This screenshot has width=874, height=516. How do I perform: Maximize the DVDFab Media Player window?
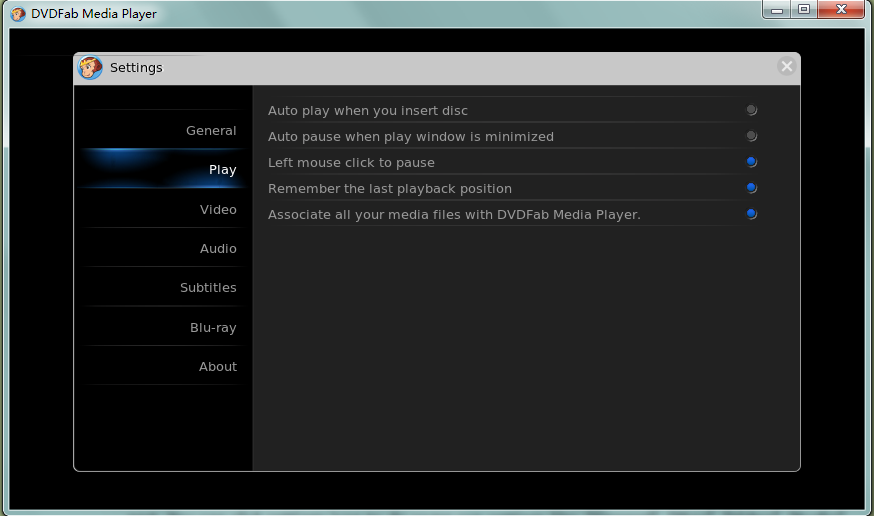[x=804, y=10]
